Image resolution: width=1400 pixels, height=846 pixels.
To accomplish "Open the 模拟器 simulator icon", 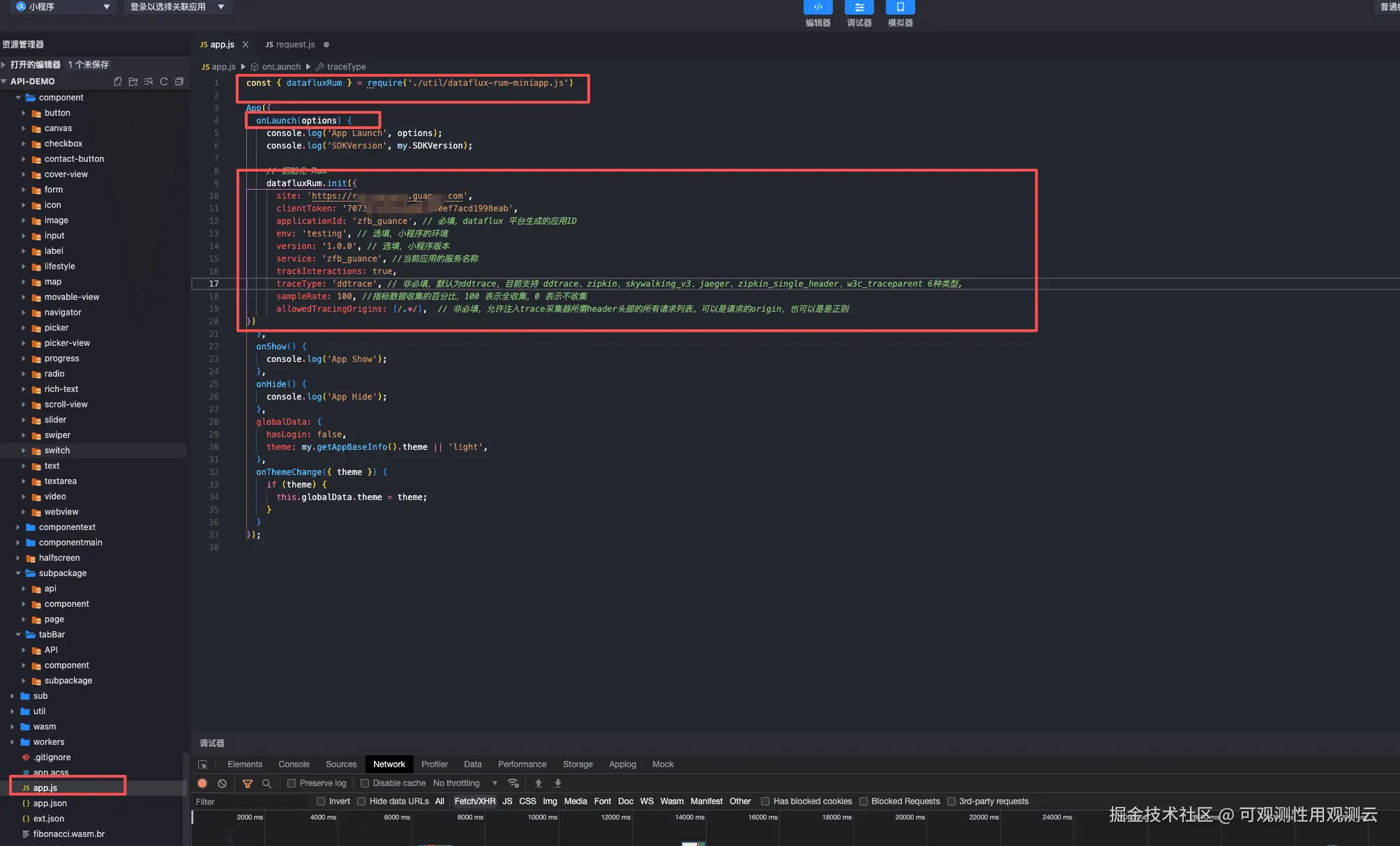I will (900, 8).
